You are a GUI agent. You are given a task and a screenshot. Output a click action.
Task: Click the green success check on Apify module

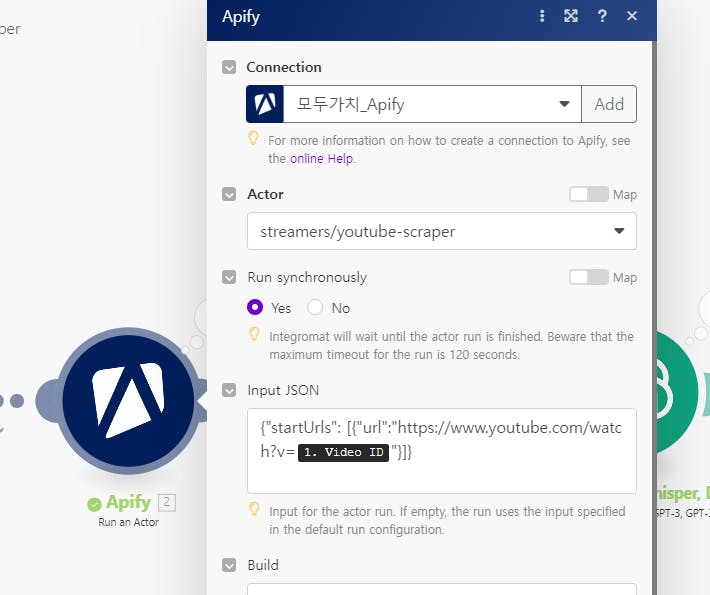coord(94,504)
